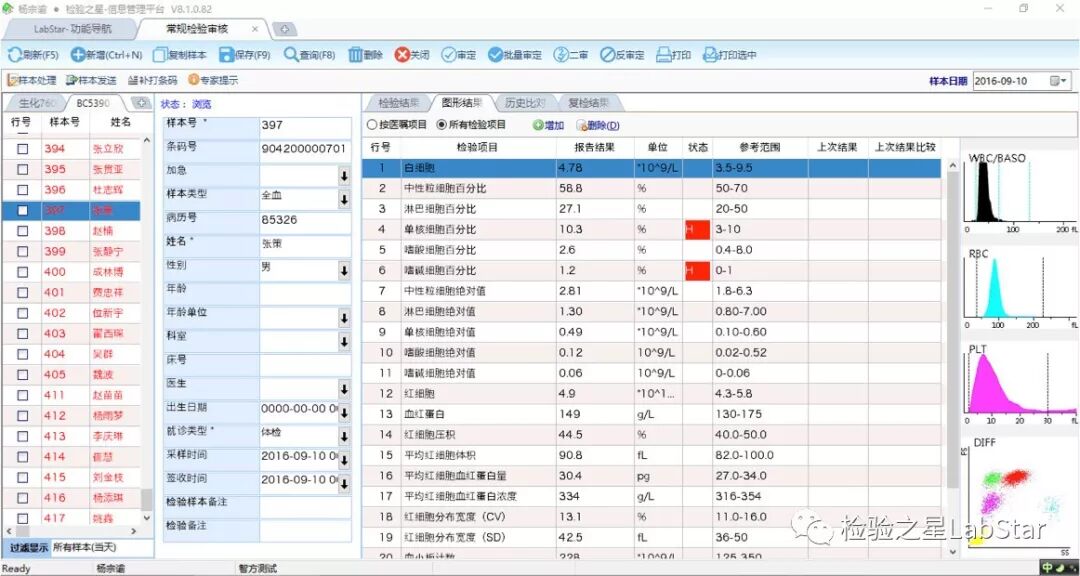Close the 常规检验审核 tab
The image size is (1080, 576).
[256, 30]
